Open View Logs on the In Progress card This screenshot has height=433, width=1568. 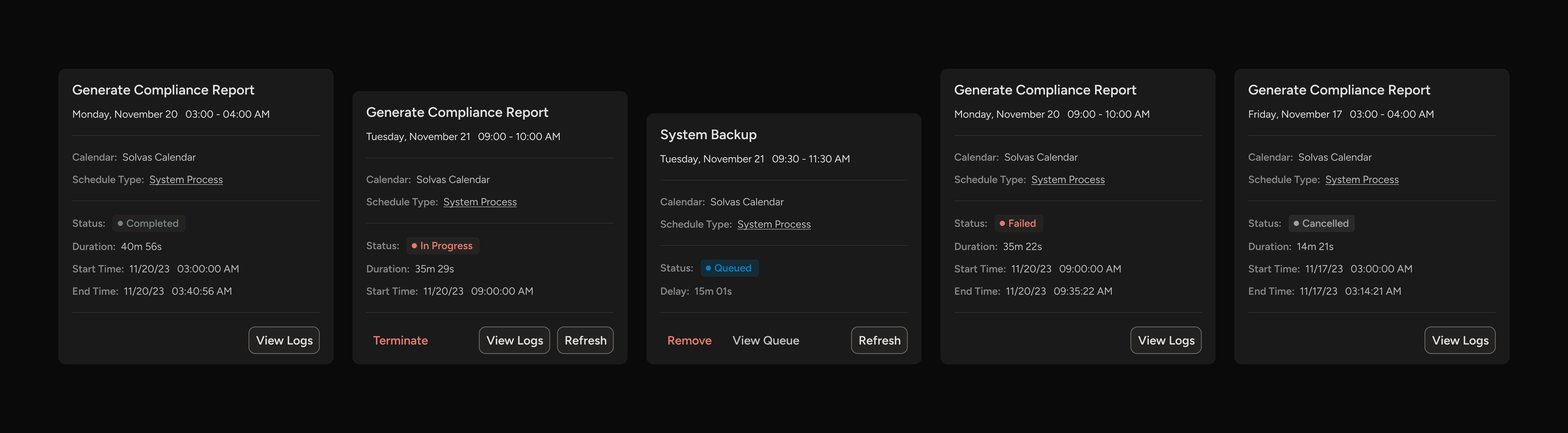(514, 340)
